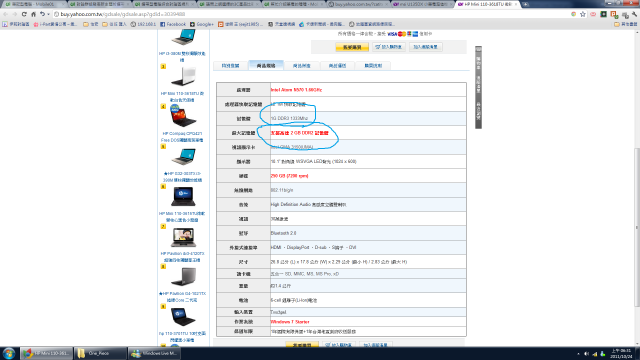Click the gray vertical side panel on the right

pyautogui.click(x=478, y=87)
